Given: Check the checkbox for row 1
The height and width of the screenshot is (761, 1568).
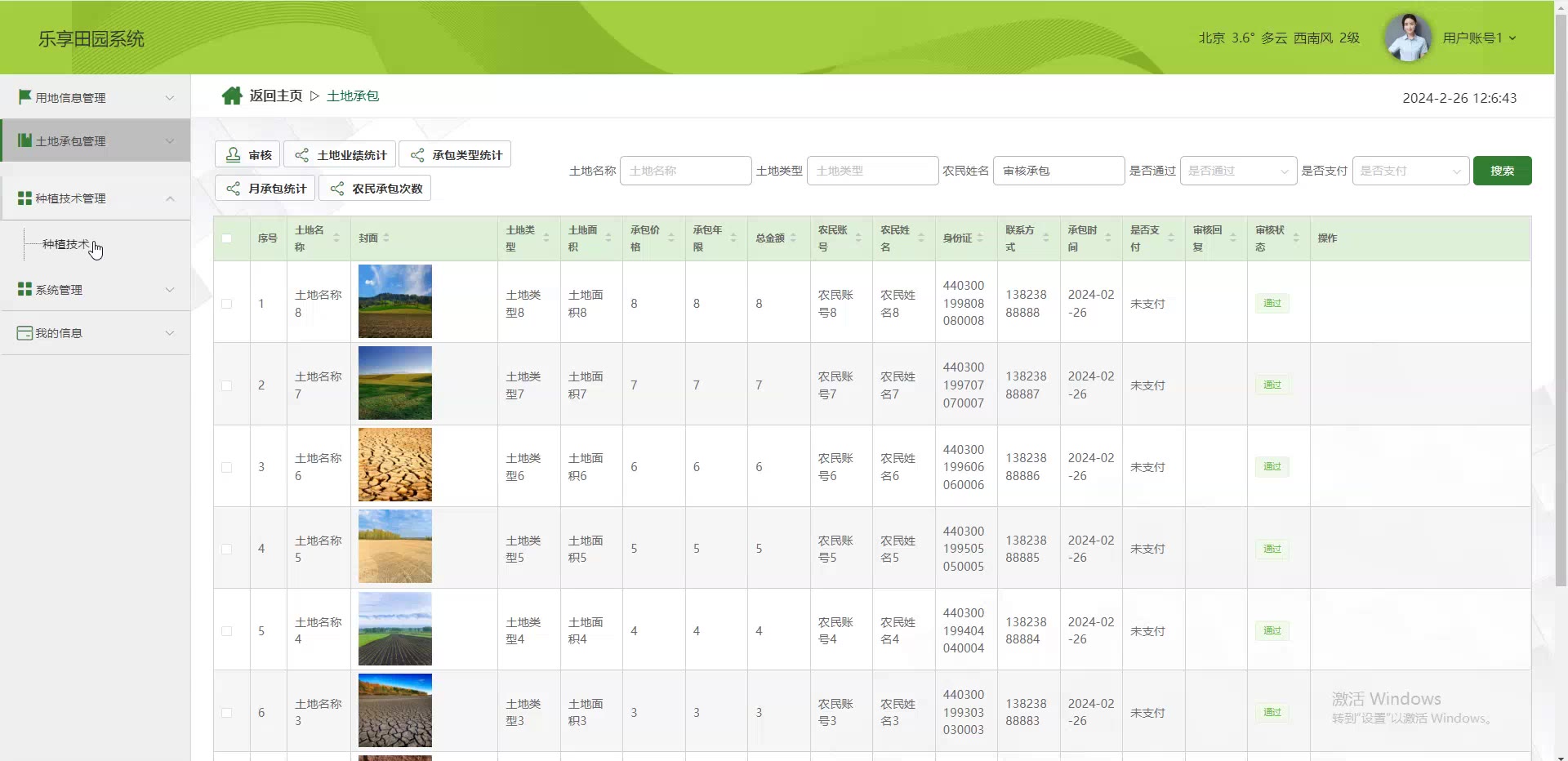Looking at the screenshot, I should [227, 304].
